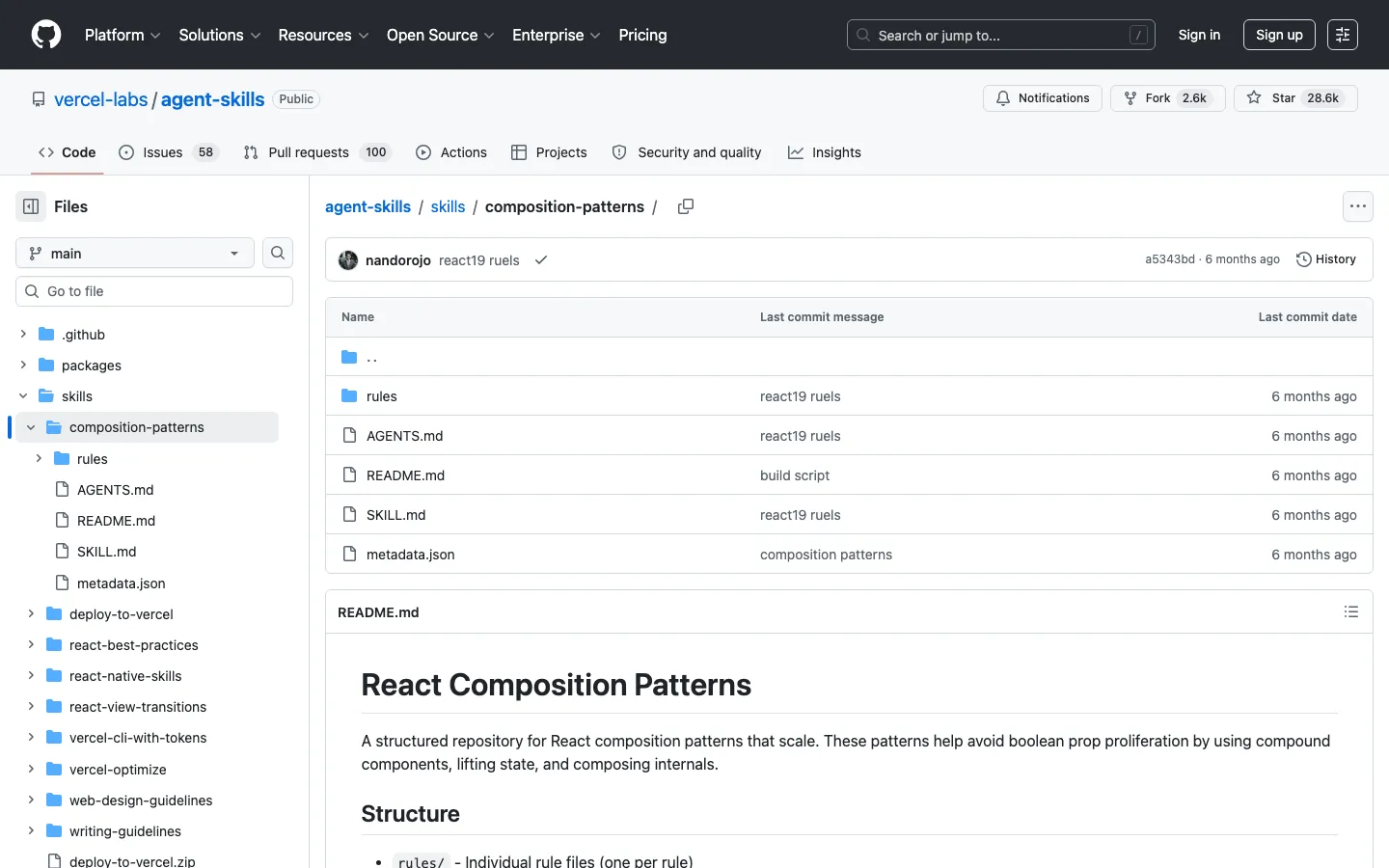Image resolution: width=1389 pixels, height=868 pixels.
Task: Click the History clock icon
Action: (1304, 259)
